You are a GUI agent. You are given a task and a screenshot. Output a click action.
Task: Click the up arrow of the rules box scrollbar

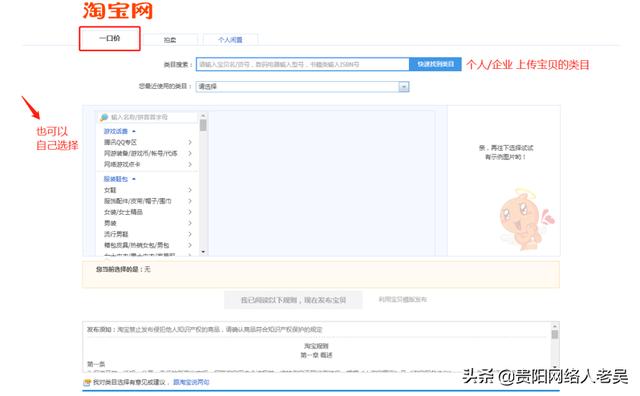(x=554, y=326)
